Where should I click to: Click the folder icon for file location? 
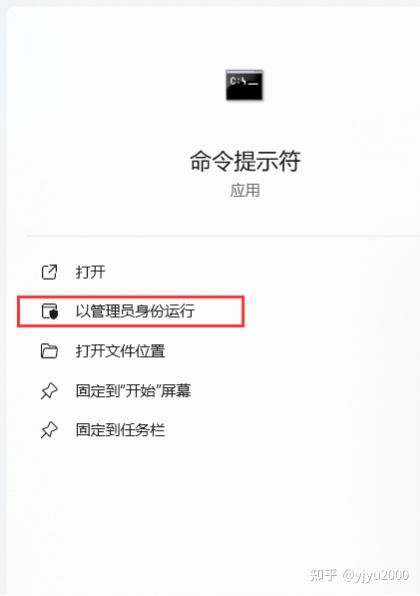[x=49, y=351]
